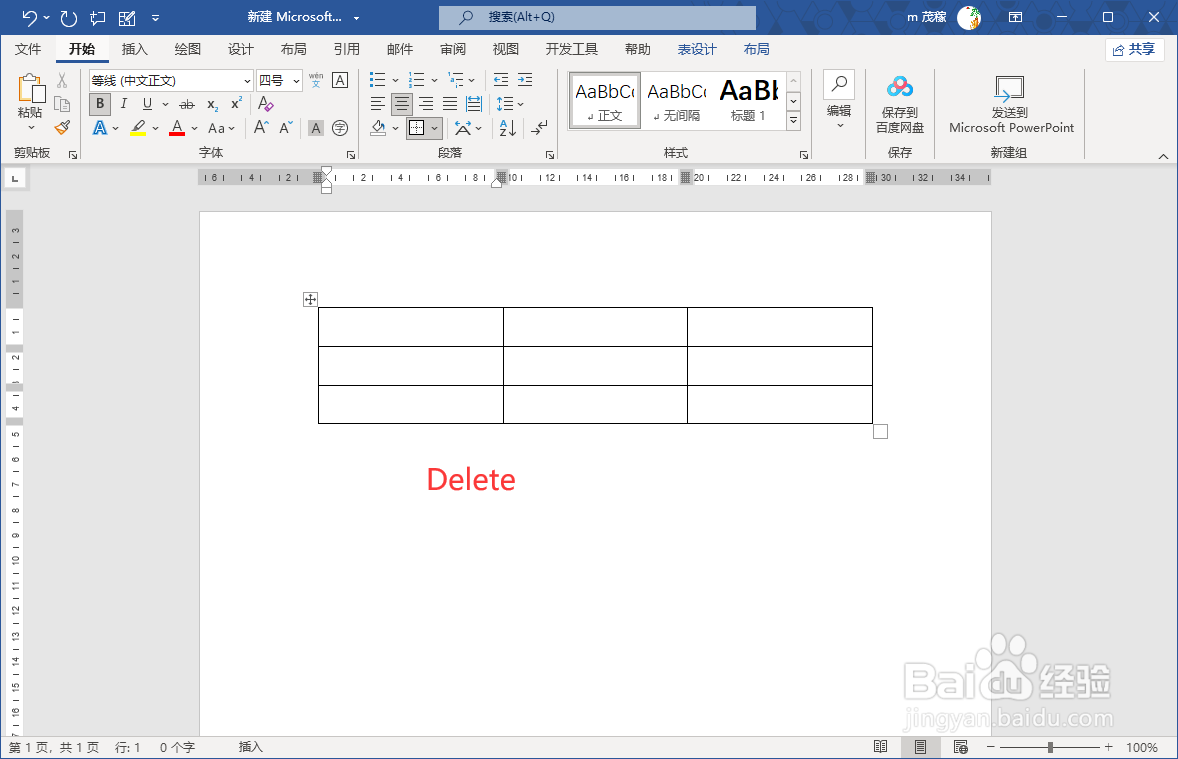Toggle strikethrough formatting
Screen dimensions: 1178x759
tap(186, 104)
